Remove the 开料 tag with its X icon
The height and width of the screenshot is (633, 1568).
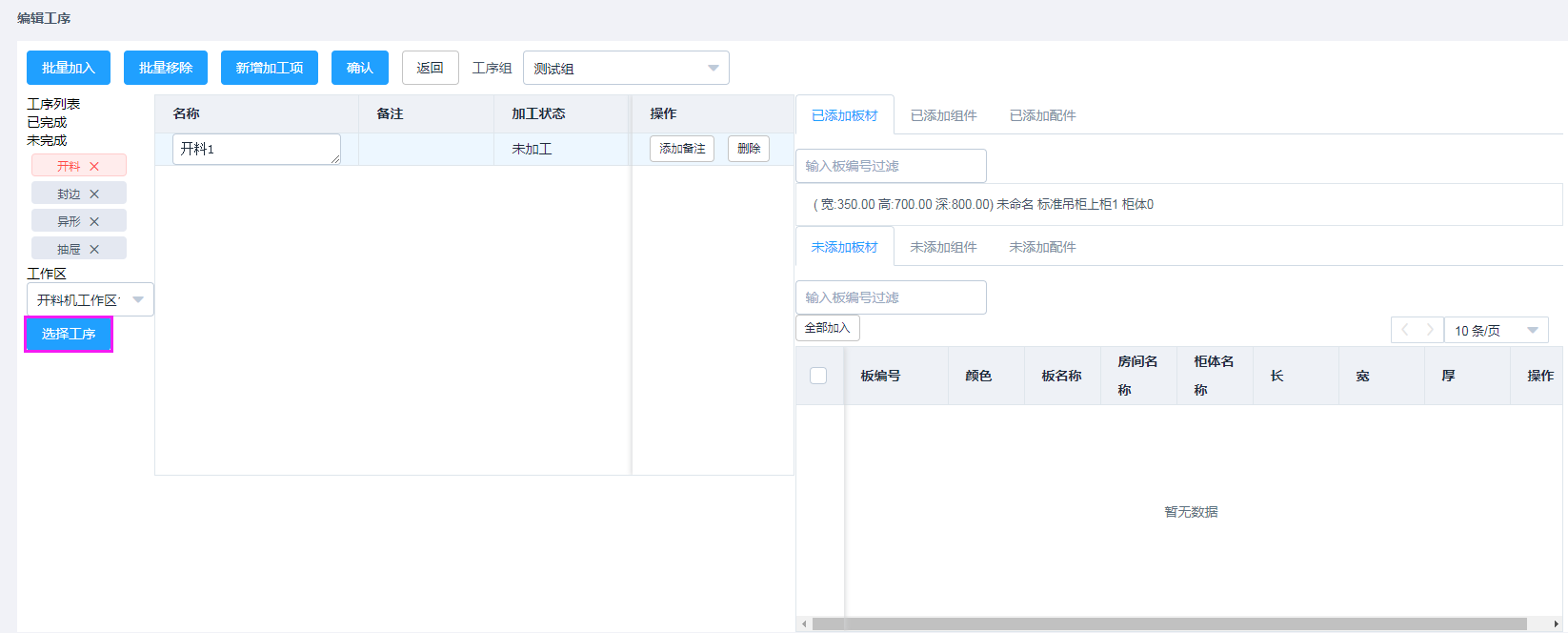point(94,166)
